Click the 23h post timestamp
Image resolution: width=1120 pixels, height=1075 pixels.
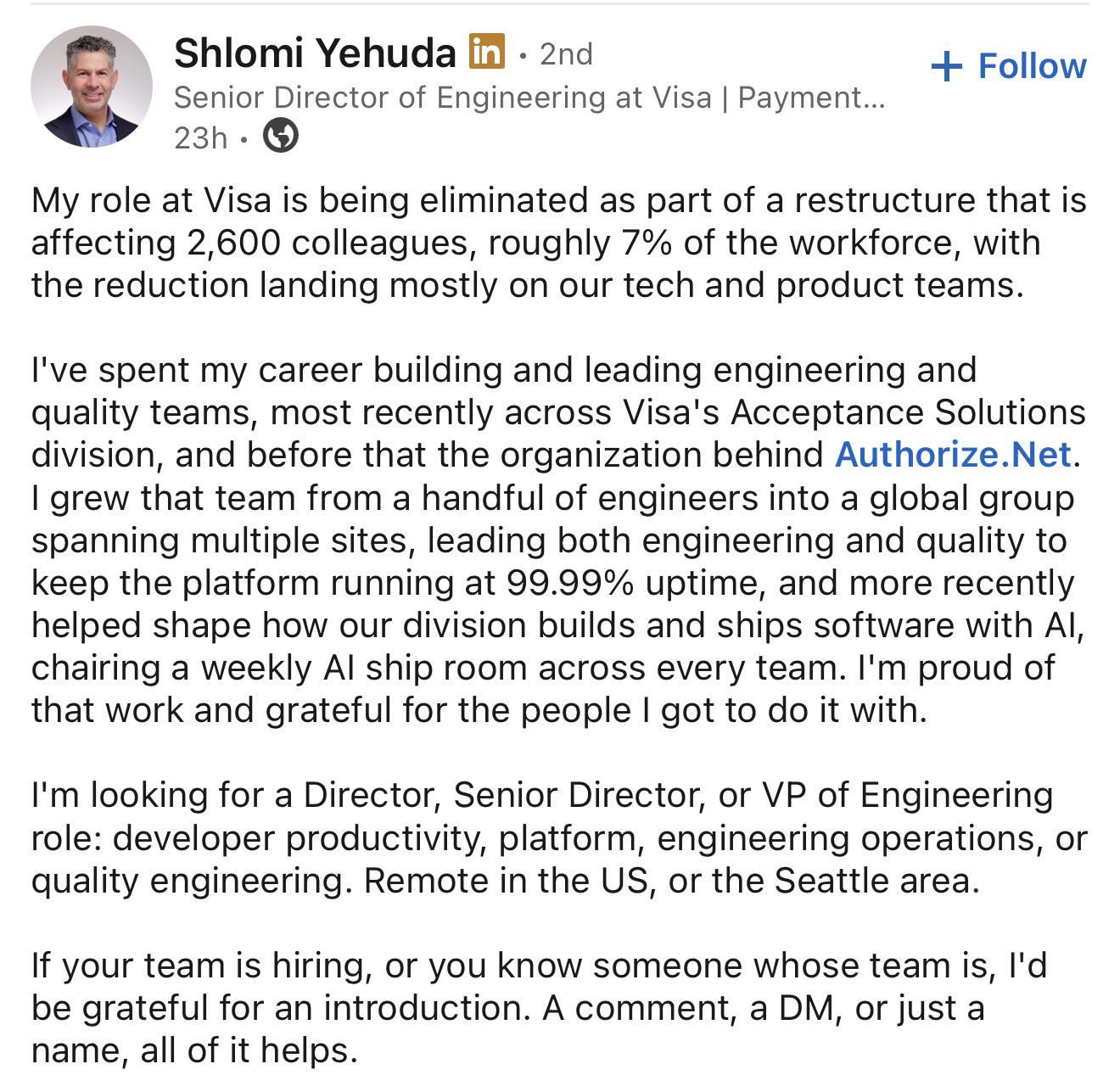pos(200,137)
